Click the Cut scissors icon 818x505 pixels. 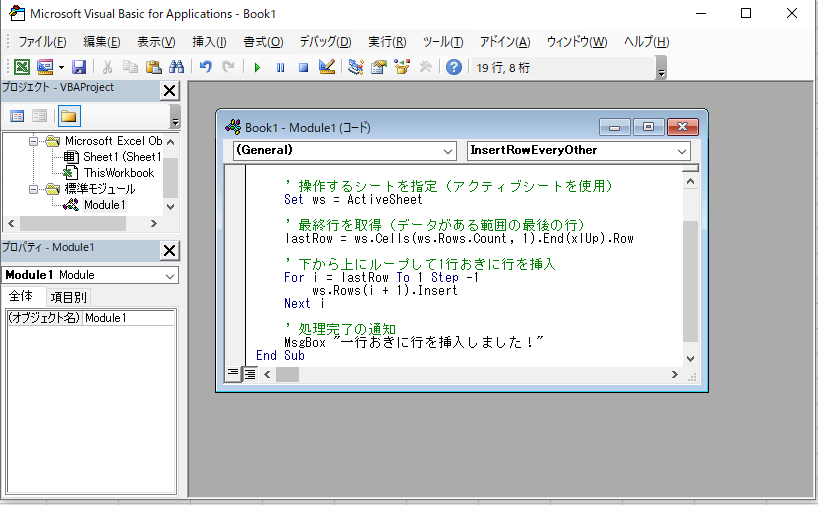(x=107, y=67)
